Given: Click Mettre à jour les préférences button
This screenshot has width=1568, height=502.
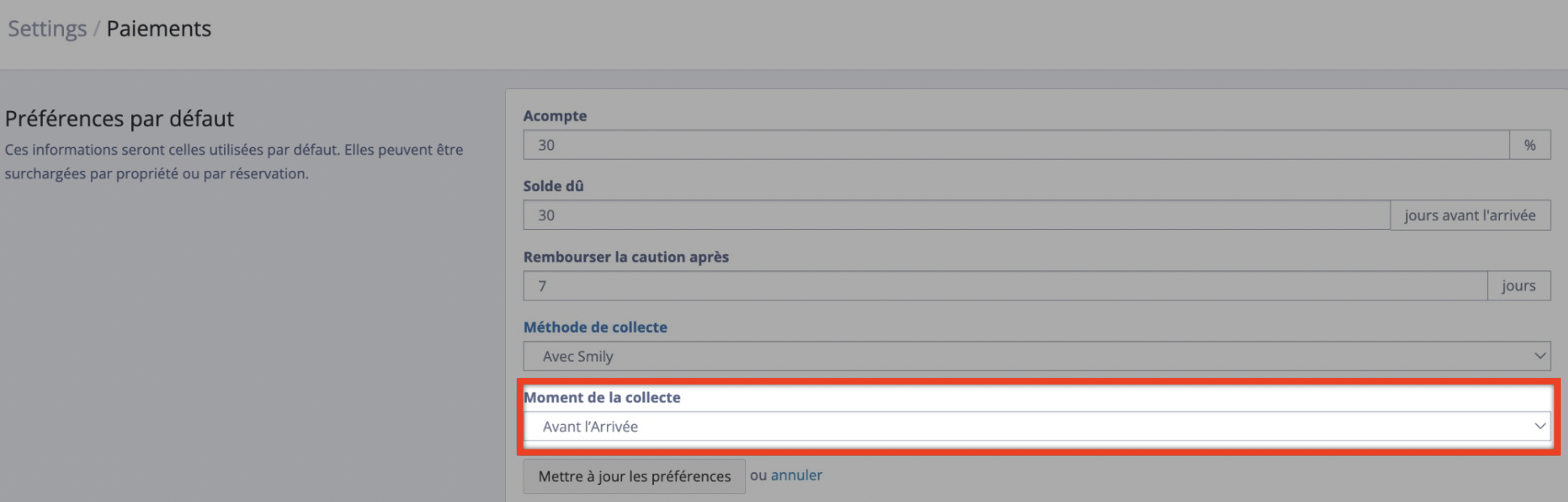Looking at the screenshot, I should 634,476.
